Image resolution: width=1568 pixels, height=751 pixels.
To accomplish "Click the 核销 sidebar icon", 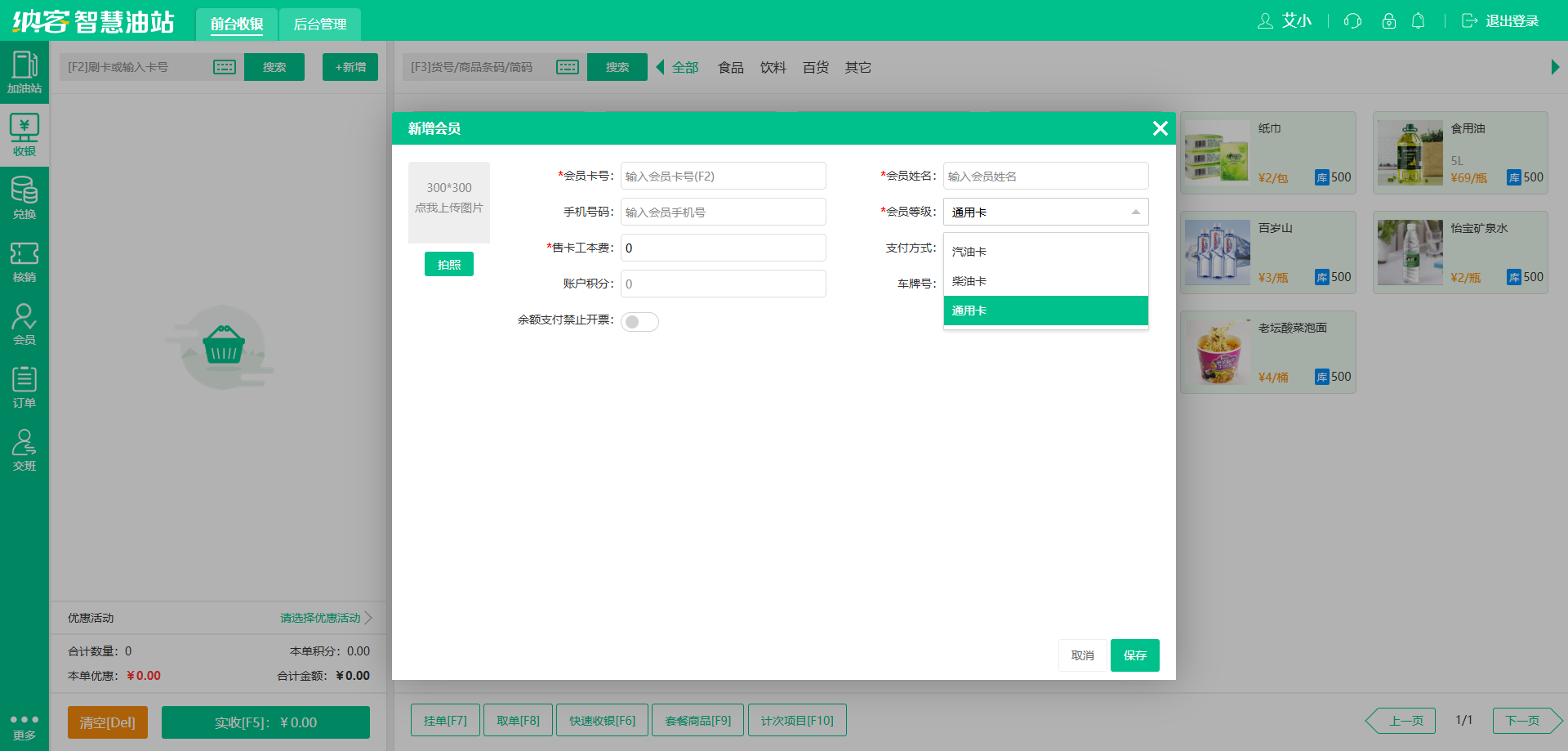I will [x=24, y=260].
